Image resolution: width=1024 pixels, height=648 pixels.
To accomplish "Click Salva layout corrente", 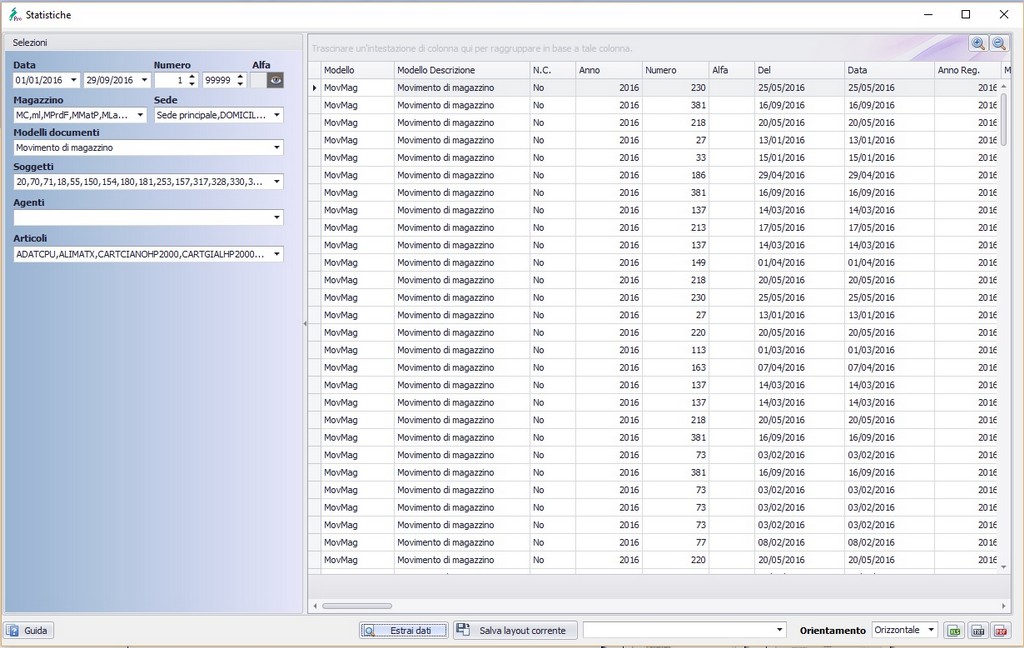I will 515,630.
